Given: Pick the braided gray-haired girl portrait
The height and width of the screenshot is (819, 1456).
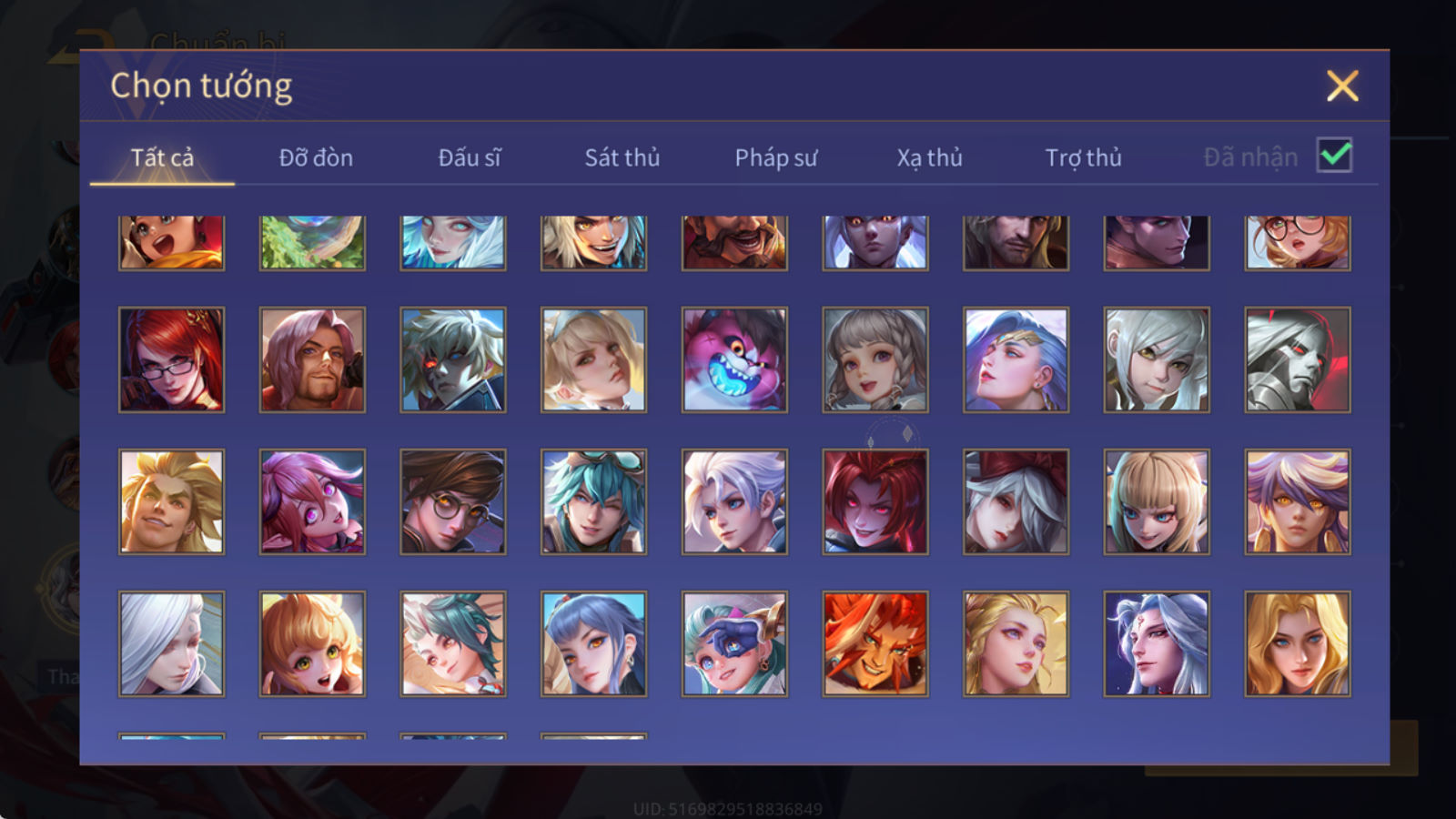Looking at the screenshot, I should [875, 359].
